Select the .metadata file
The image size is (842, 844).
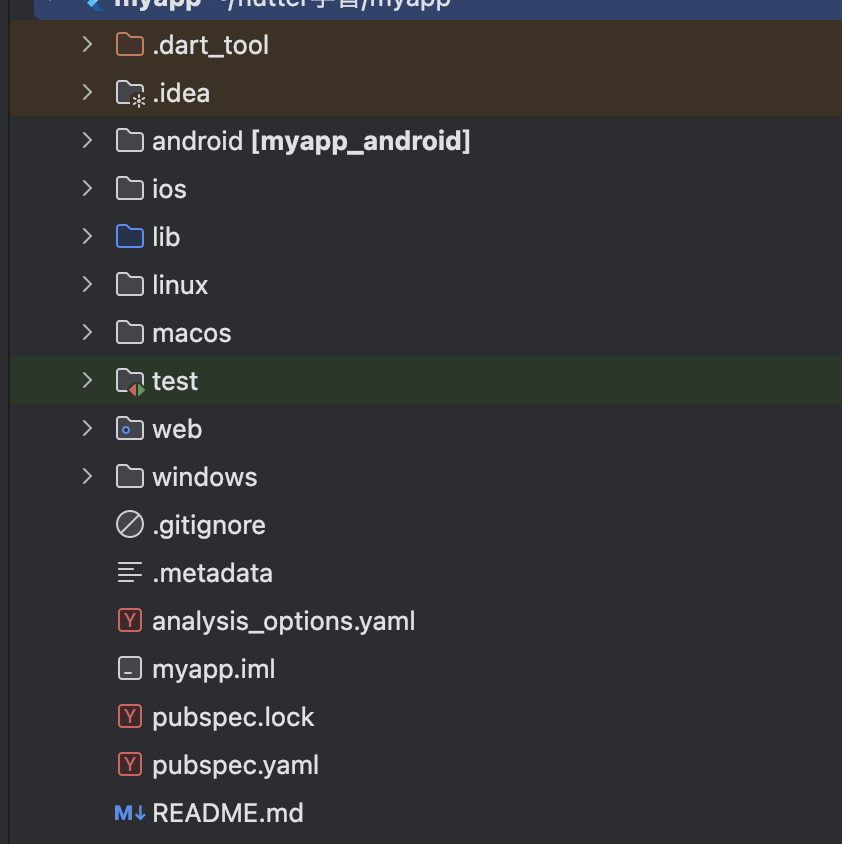point(212,573)
